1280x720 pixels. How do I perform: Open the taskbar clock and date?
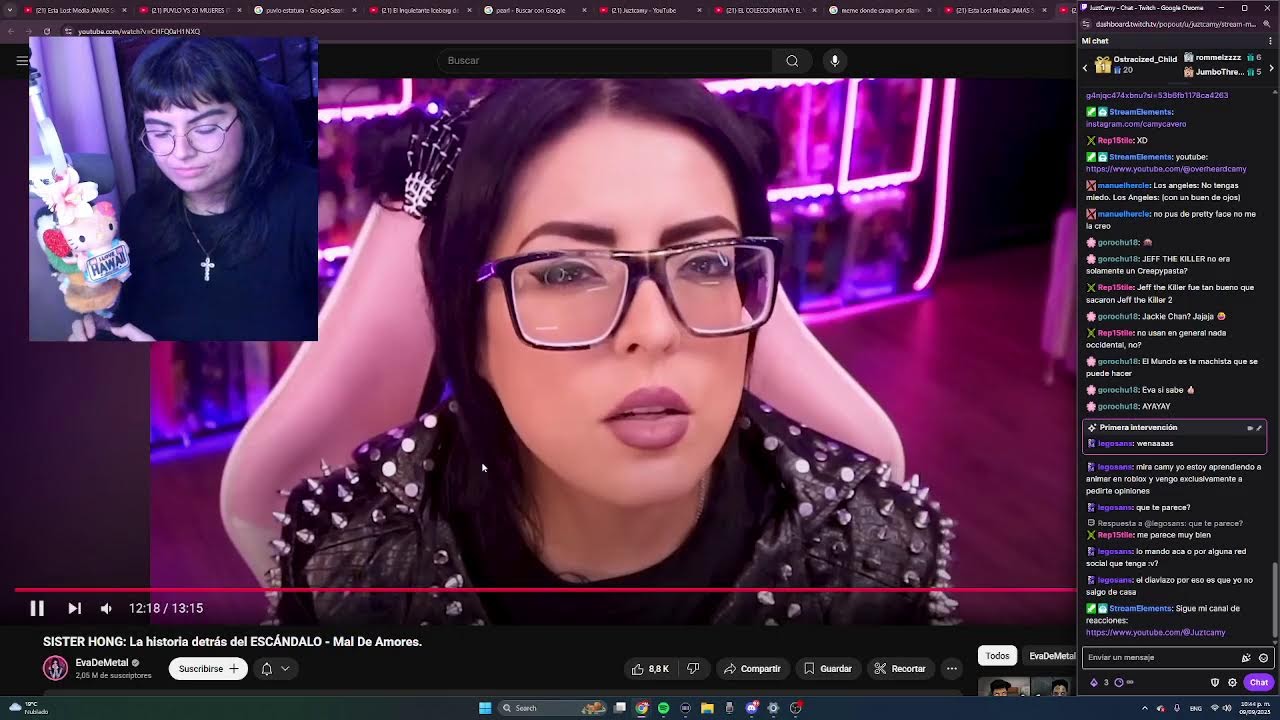pos(1255,708)
